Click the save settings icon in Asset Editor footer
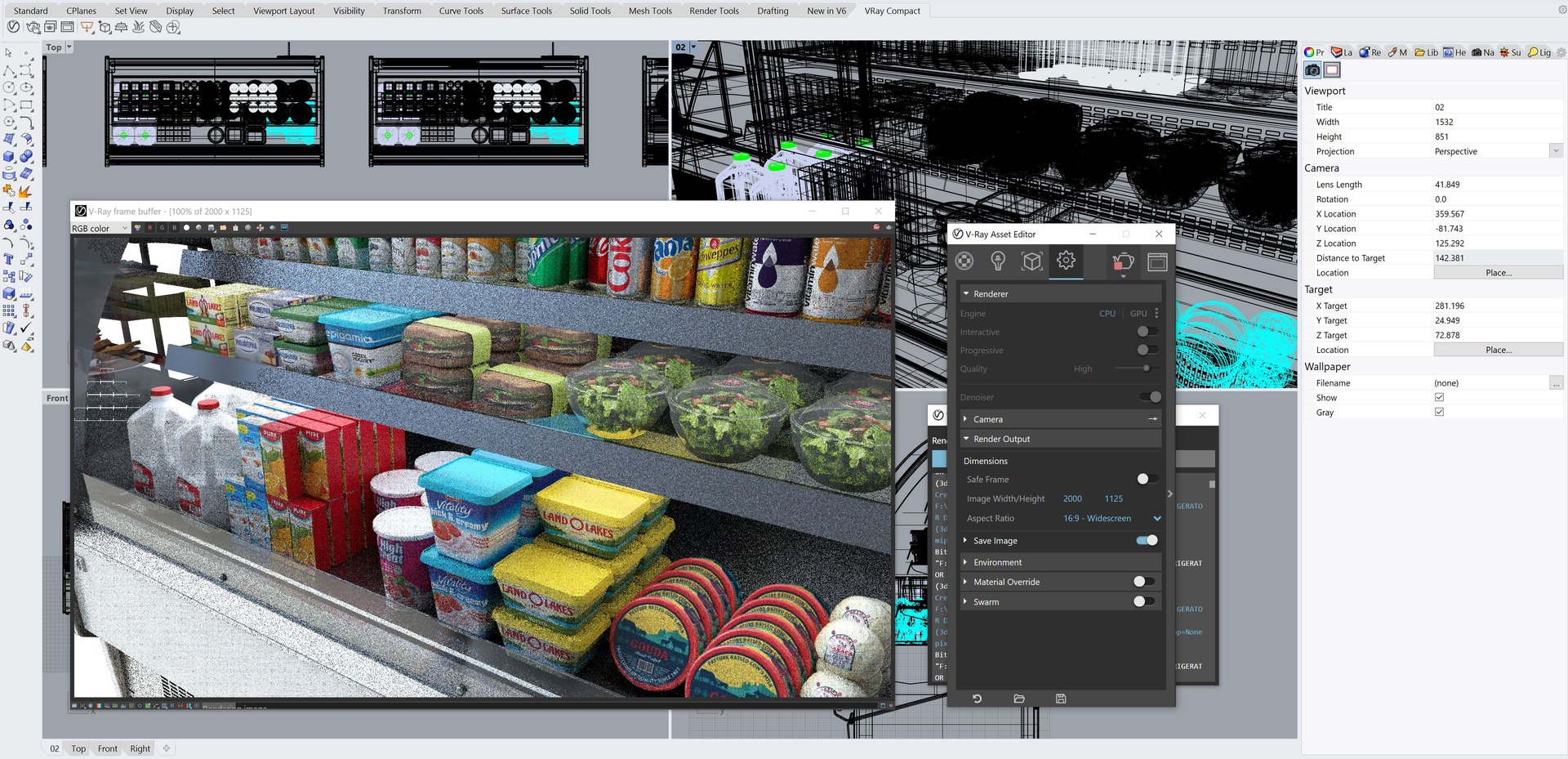The height and width of the screenshot is (759, 1568). (x=1061, y=699)
